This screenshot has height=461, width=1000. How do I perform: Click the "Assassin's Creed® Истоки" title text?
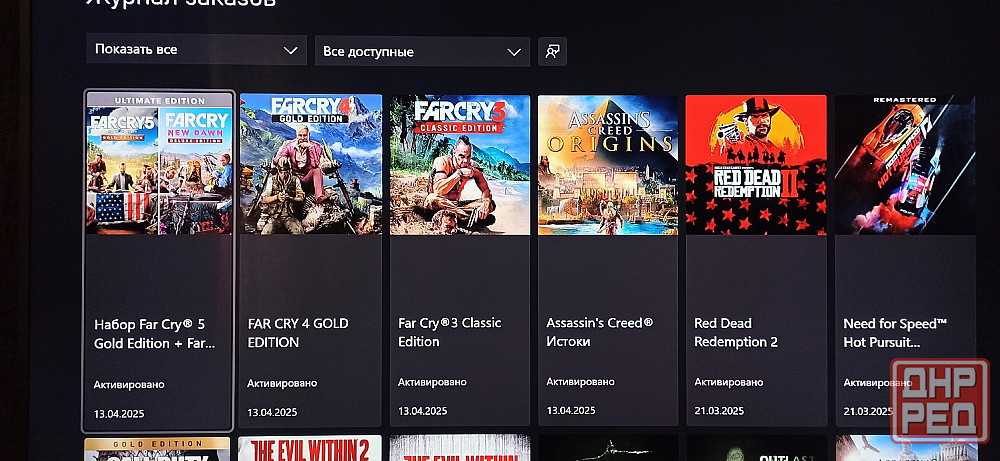tap(599, 332)
